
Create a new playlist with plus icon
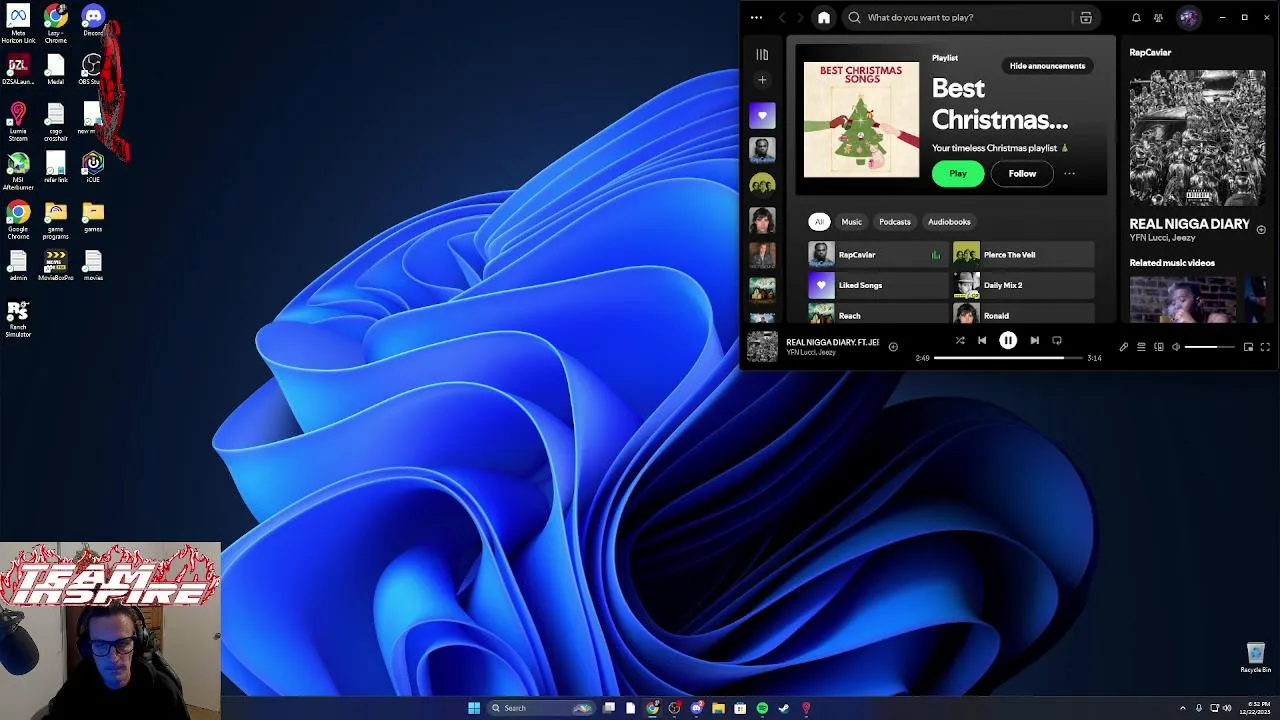coord(762,80)
